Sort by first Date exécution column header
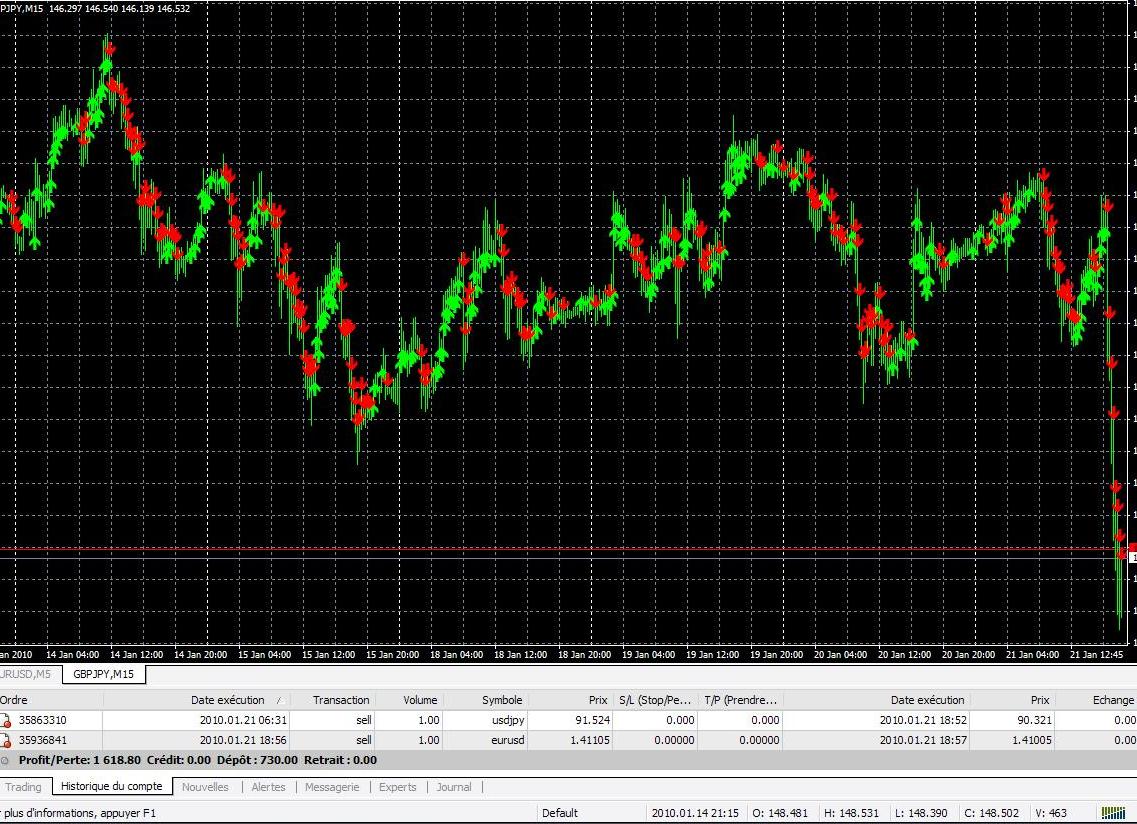 228,700
